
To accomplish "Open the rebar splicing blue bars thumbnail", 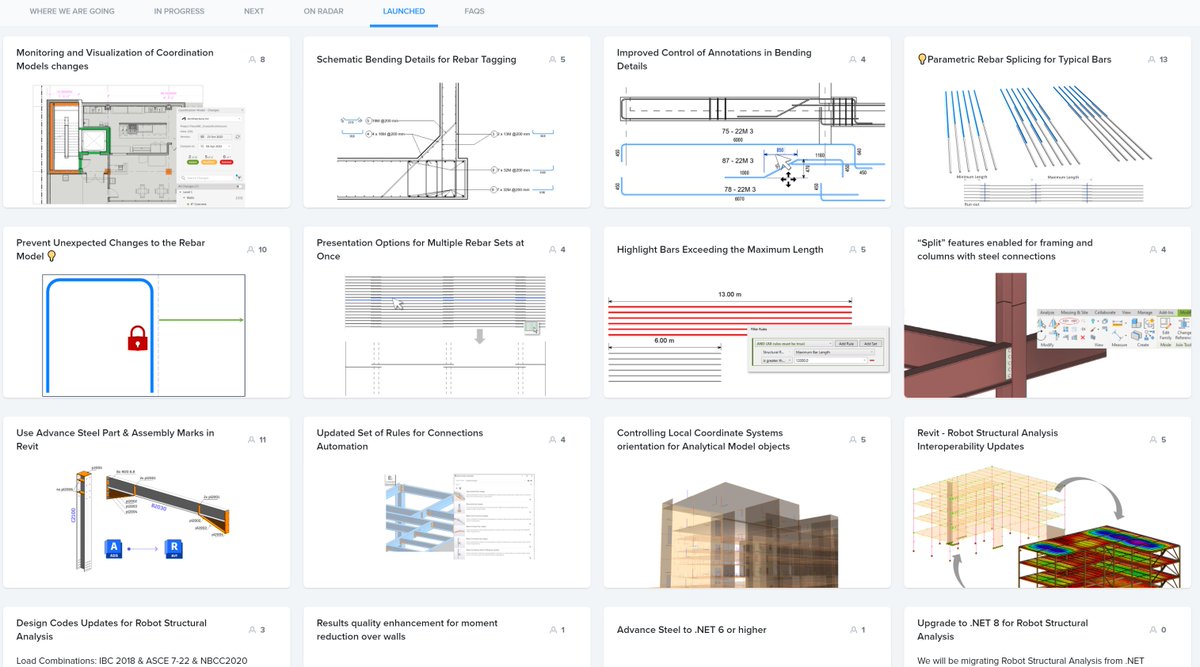I will 1047,143.
